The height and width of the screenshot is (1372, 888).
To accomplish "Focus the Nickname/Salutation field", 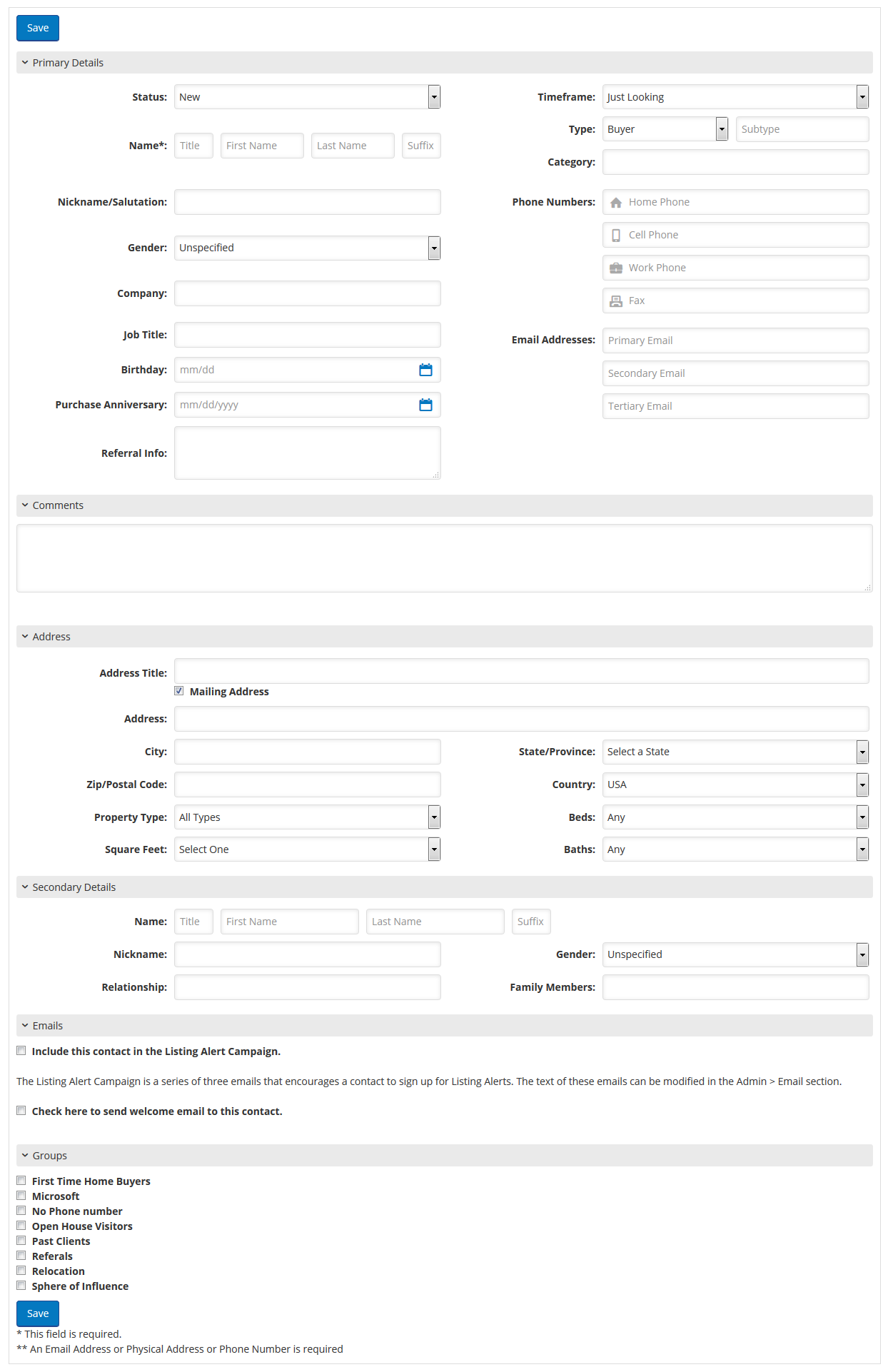I will coord(308,202).
